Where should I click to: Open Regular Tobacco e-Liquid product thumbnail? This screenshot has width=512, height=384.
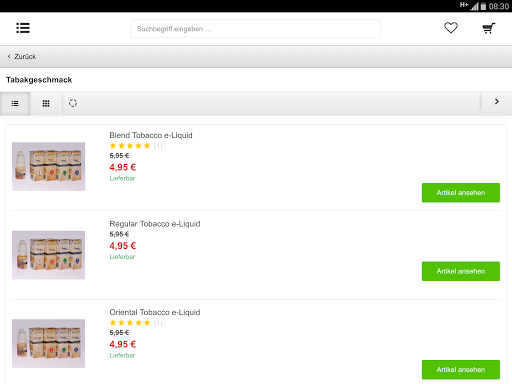click(x=49, y=255)
